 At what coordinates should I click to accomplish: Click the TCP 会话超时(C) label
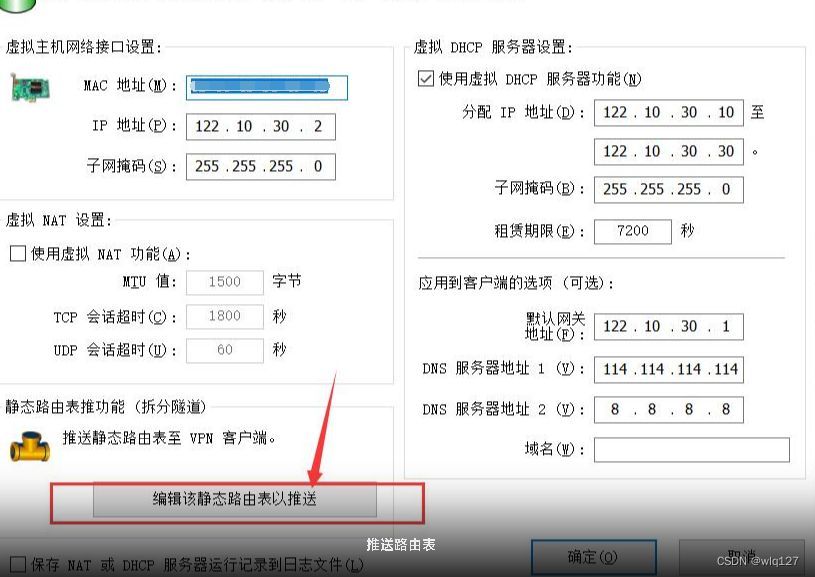[x=115, y=317]
